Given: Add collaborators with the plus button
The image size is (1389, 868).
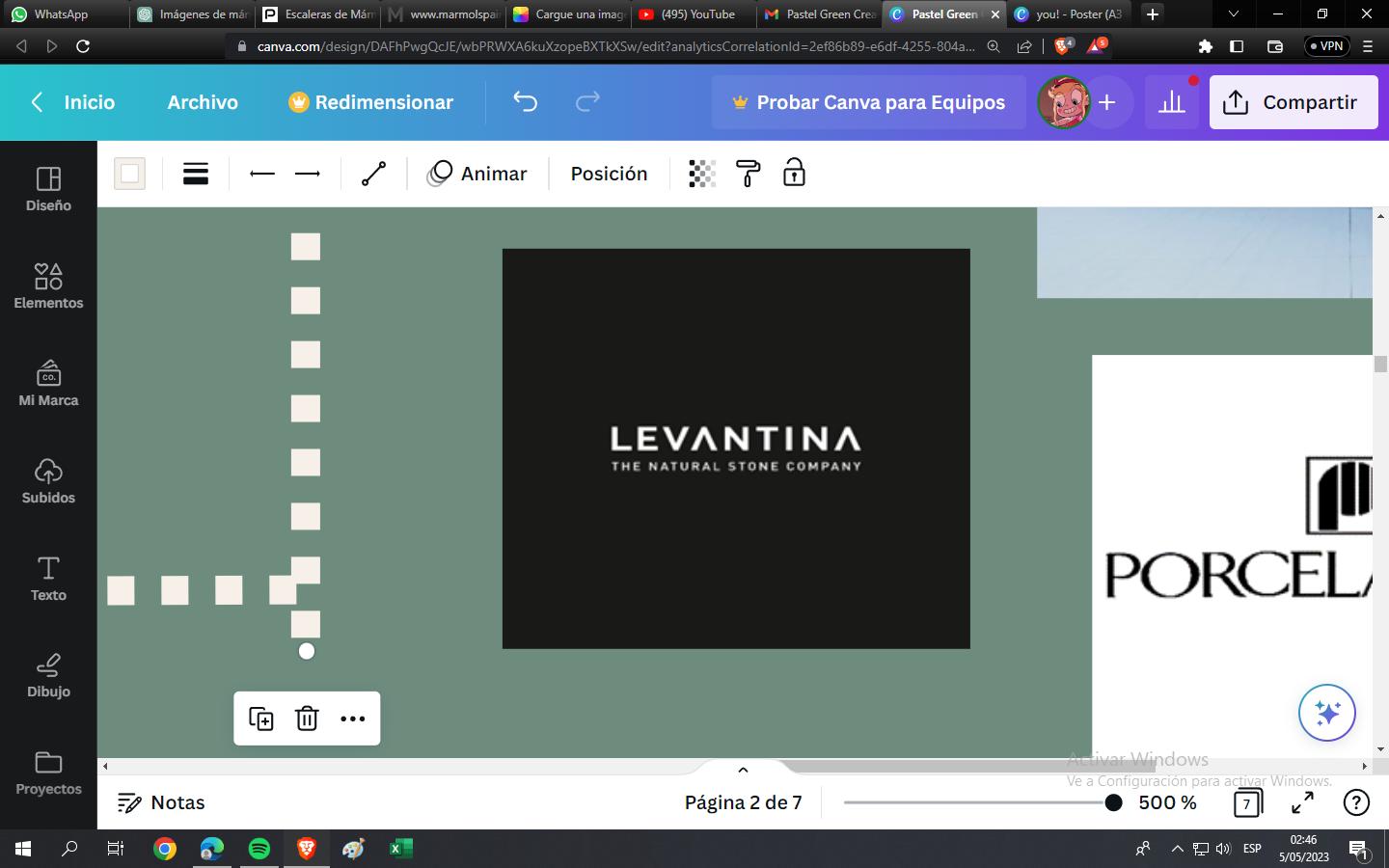Looking at the screenshot, I should [x=1107, y=102].
